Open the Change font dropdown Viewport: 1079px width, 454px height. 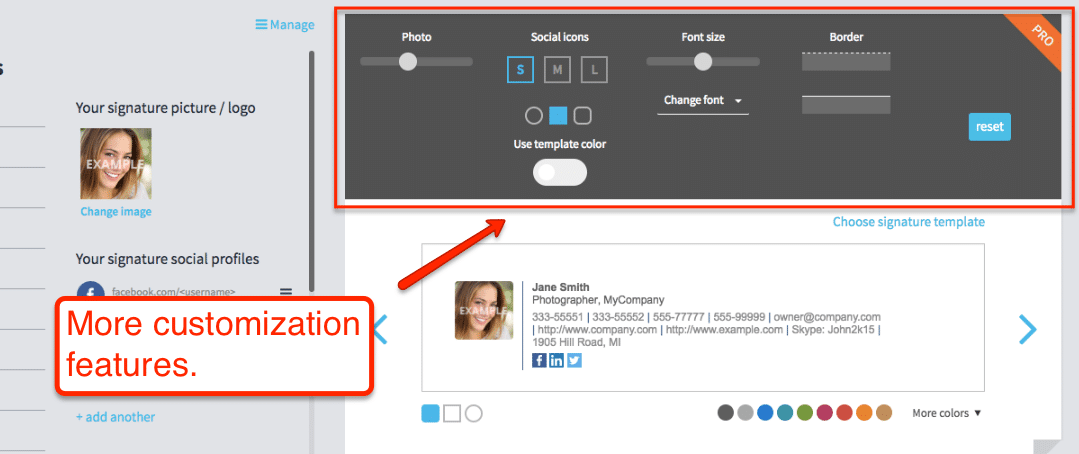tap(702, 101)
